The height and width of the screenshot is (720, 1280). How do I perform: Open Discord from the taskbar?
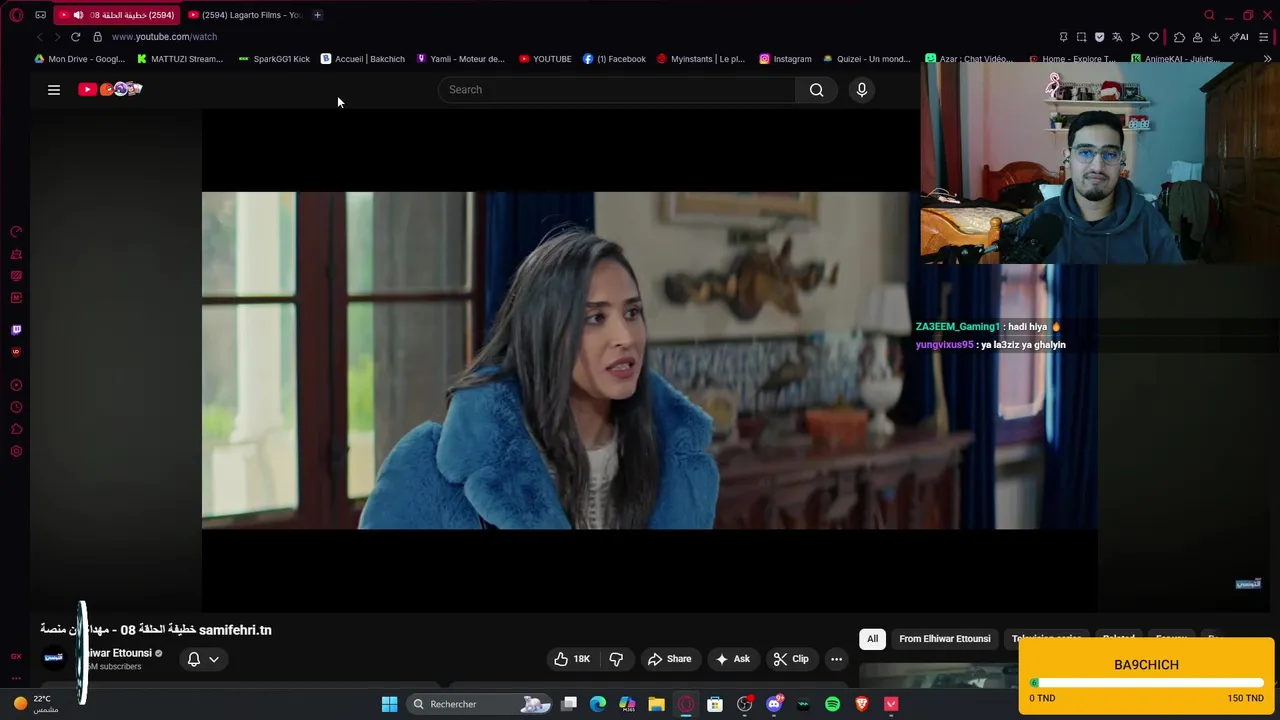pyautogui.click(x=774, y=704)
